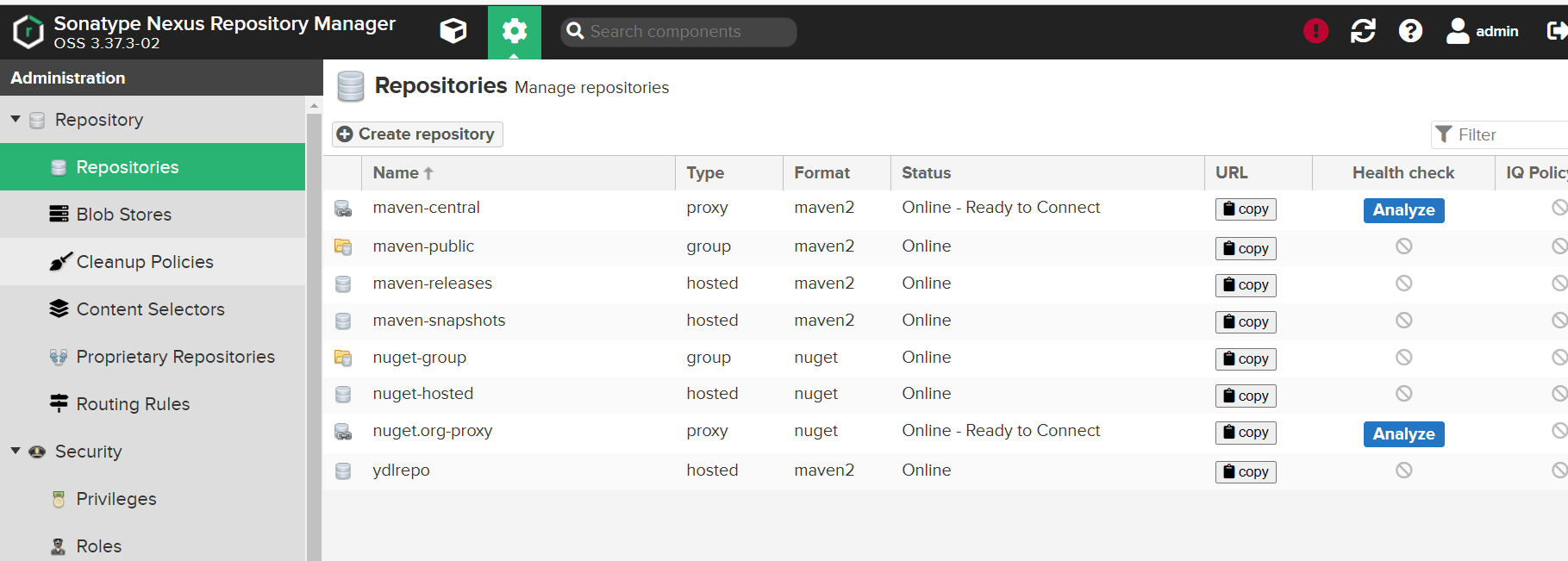This screenshot has width=1568, height=561.
Task: Open the nuget.org-proxy repository name
Action: [432, 431]
